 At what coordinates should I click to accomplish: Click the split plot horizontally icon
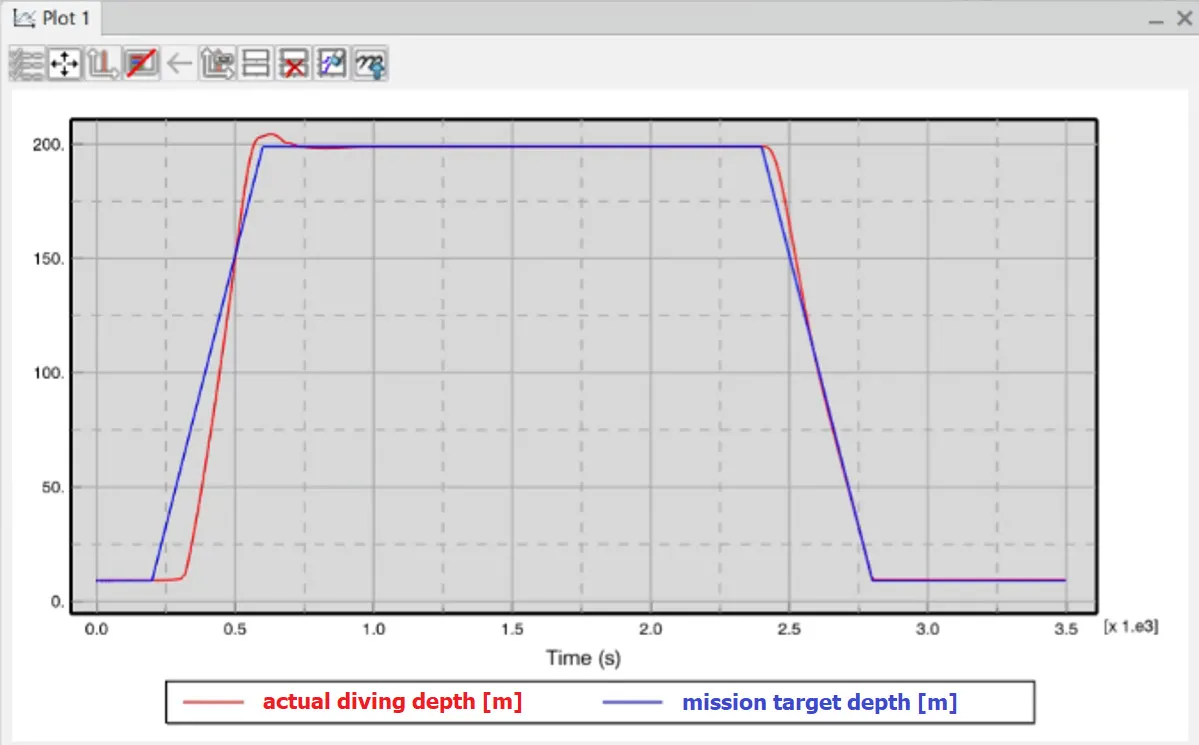[x=256, y=62]
